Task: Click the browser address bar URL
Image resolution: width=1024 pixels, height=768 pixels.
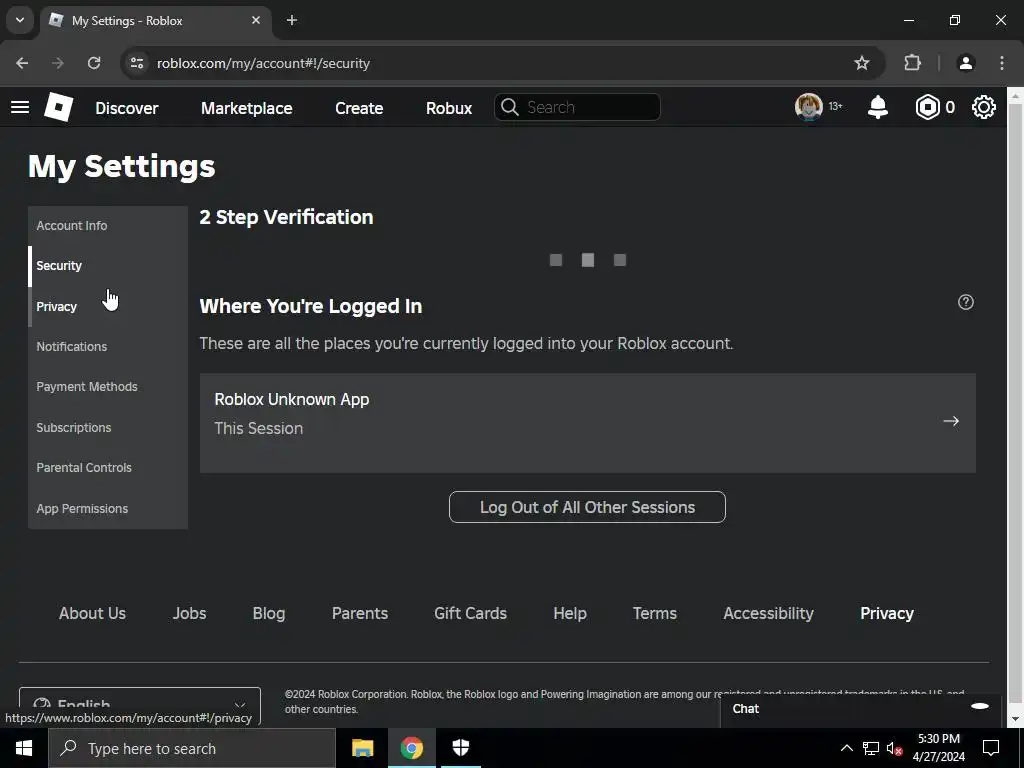Action: click(x=263, y=63)
